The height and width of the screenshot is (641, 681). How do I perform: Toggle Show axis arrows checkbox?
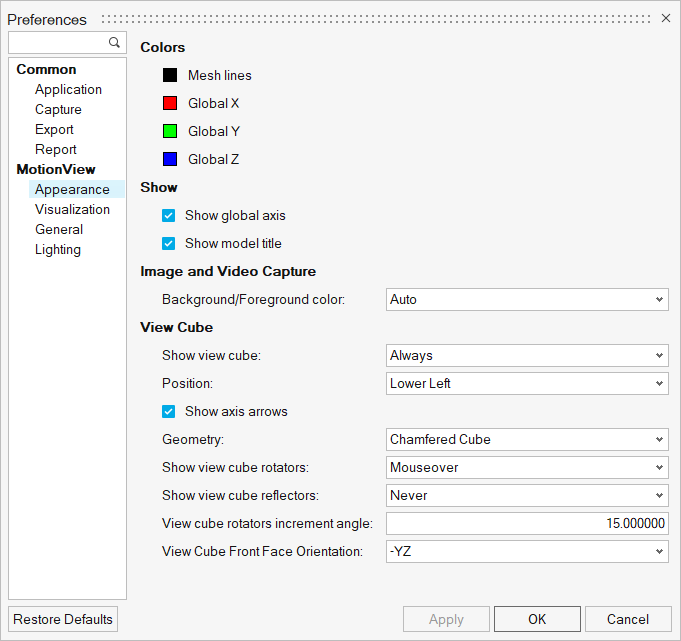(169, 411)
